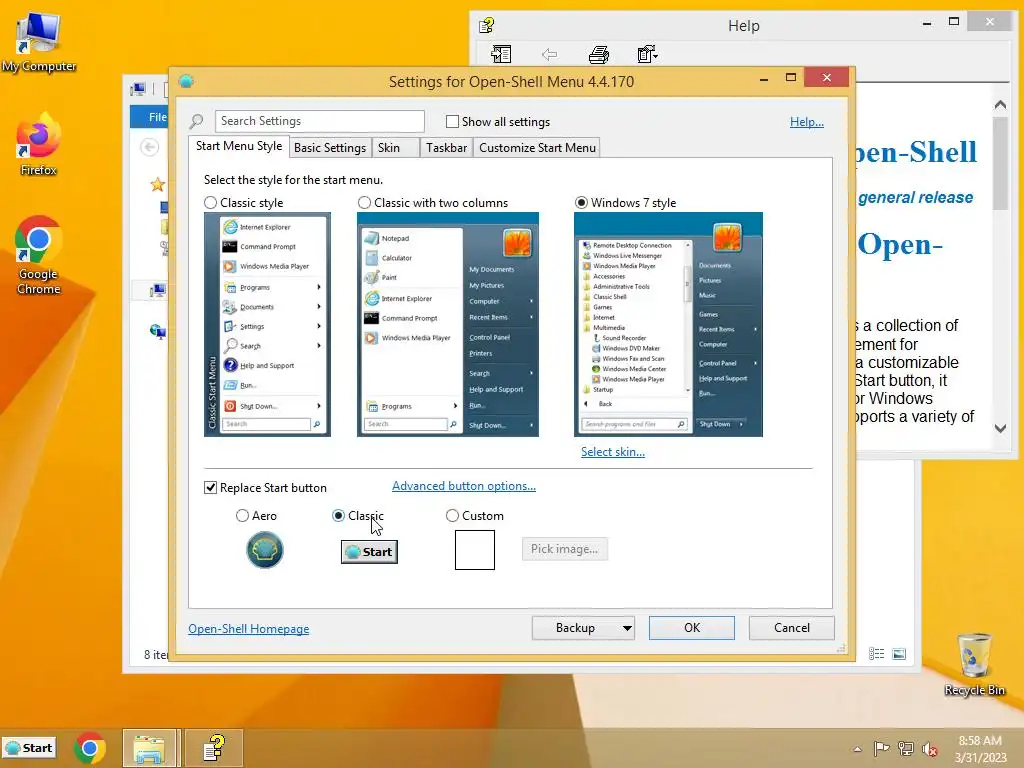Click the Help window hide/show pane icon

[501, 54]
